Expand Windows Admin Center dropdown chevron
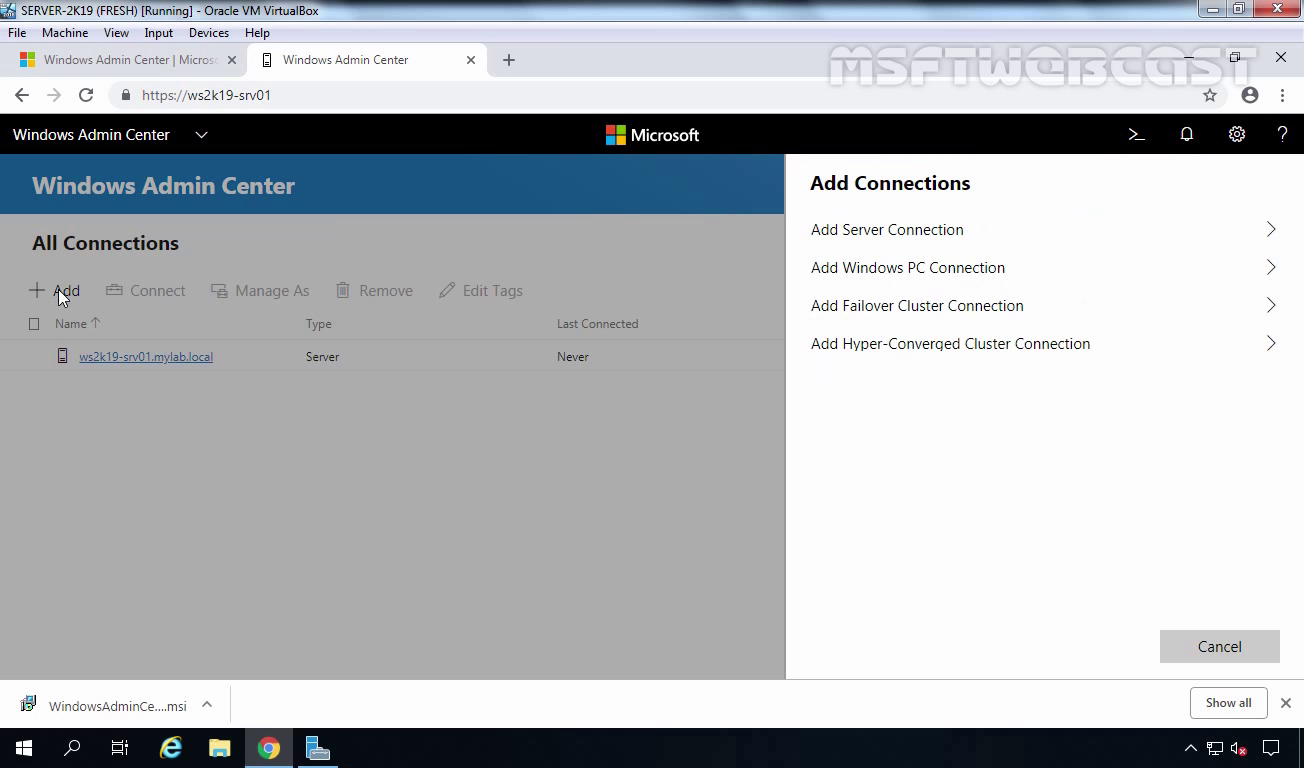This screenshot has height=768, width=1304. (201, 134)
